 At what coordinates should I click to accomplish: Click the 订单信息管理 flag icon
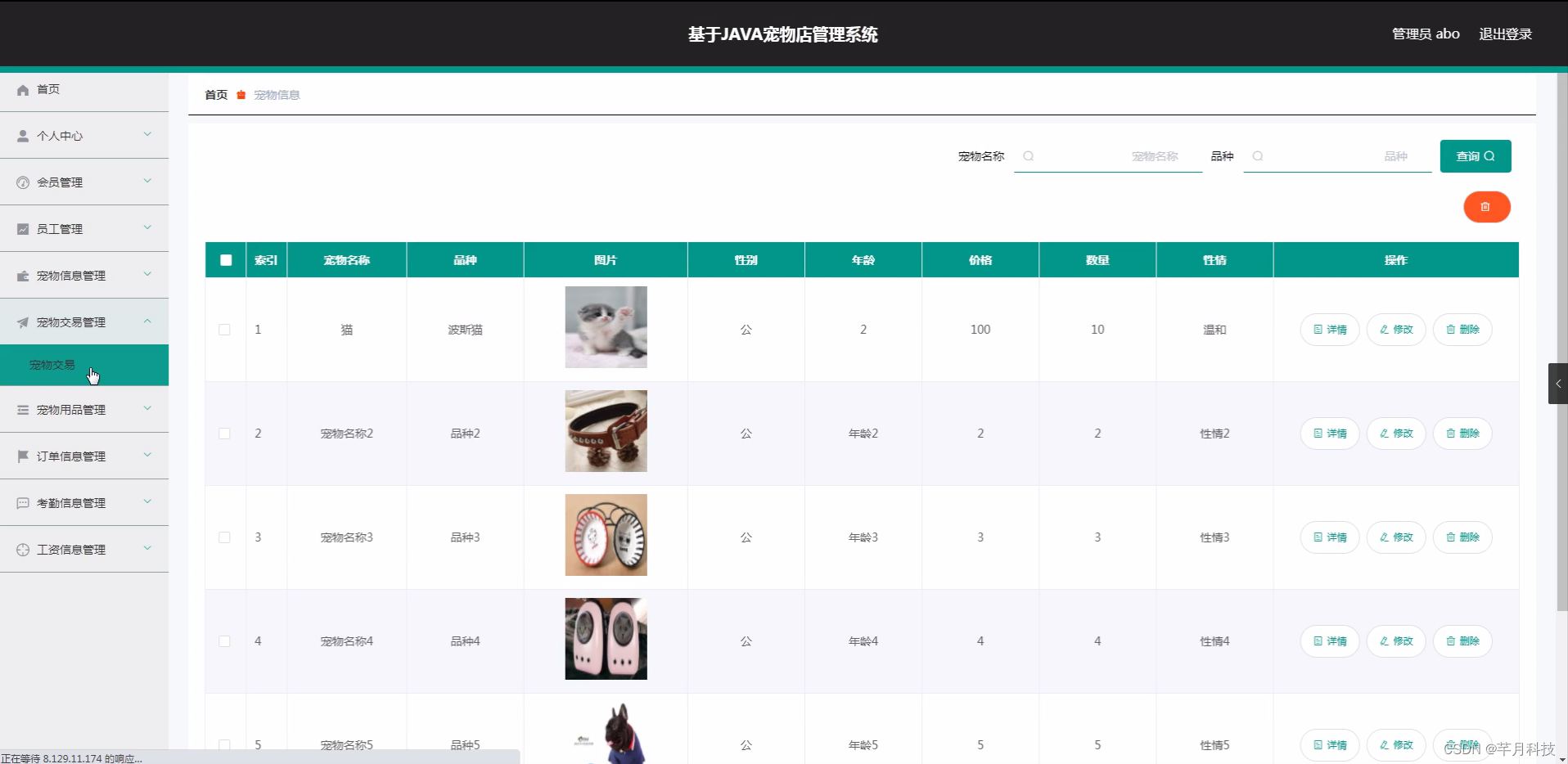(22, 456)
